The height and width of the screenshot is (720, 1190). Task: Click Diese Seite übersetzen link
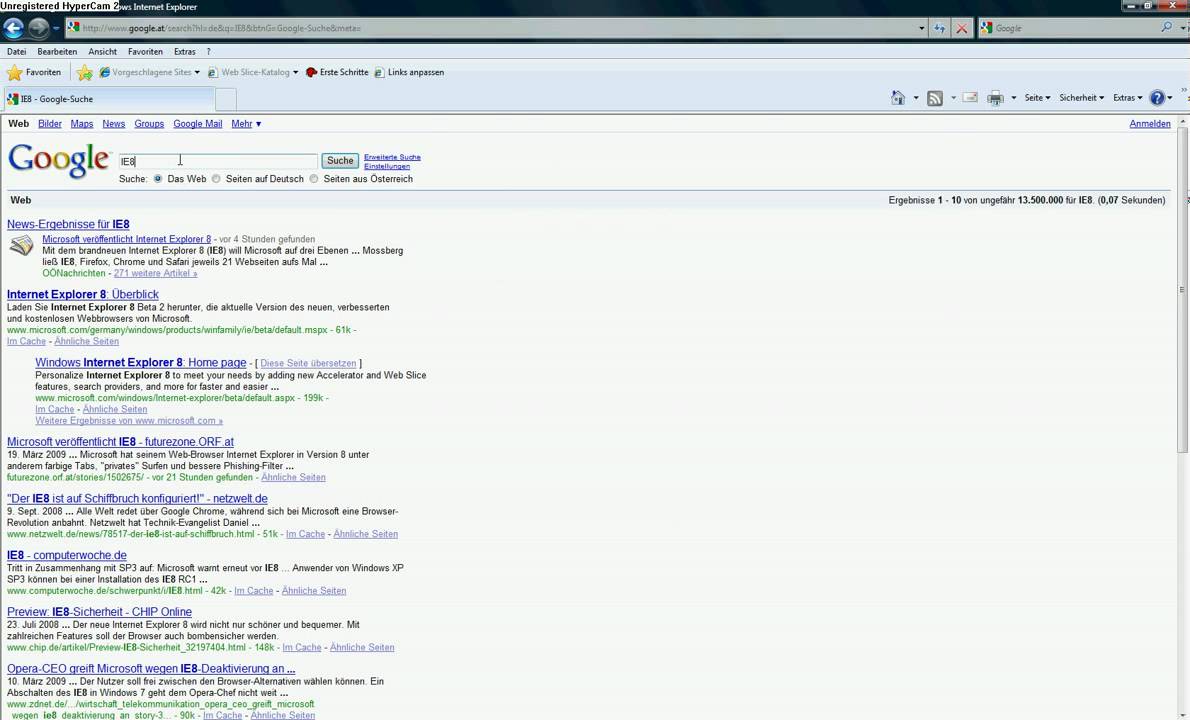308,363
